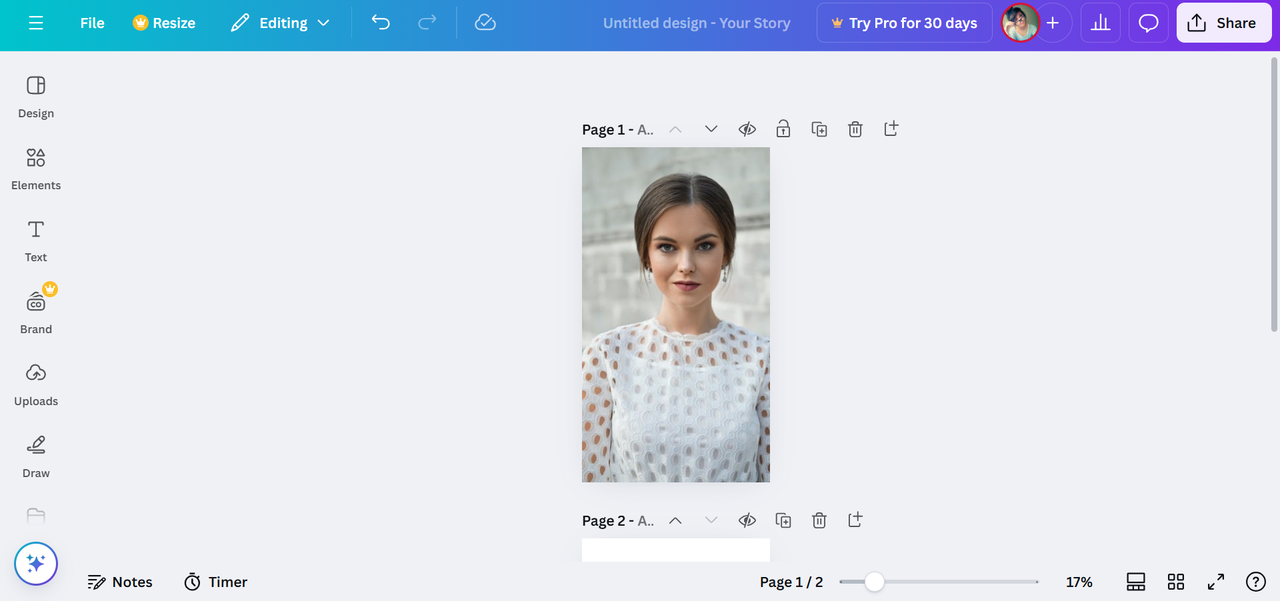This screenshot has width=1280, height=601.
Task: Lock Page 1
Action: (x=783, y=129)
